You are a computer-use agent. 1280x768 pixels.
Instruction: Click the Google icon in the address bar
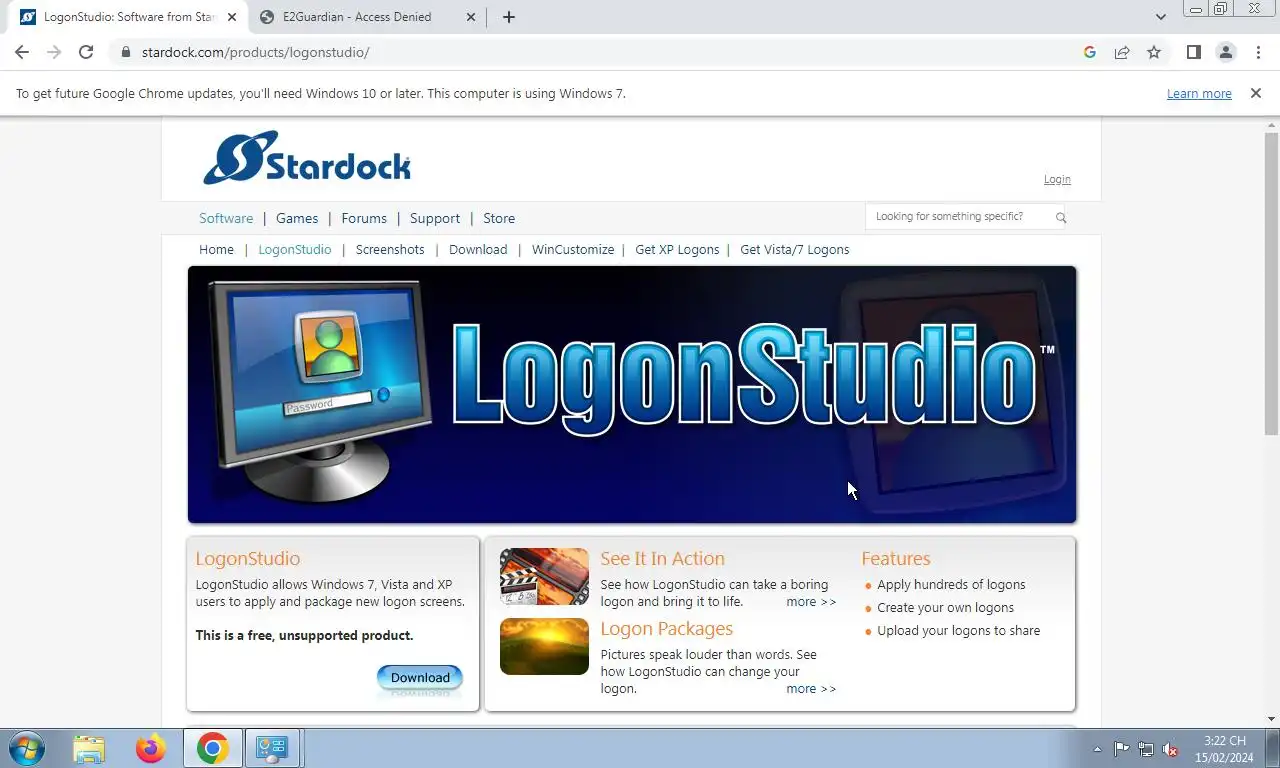(1090, 52)
